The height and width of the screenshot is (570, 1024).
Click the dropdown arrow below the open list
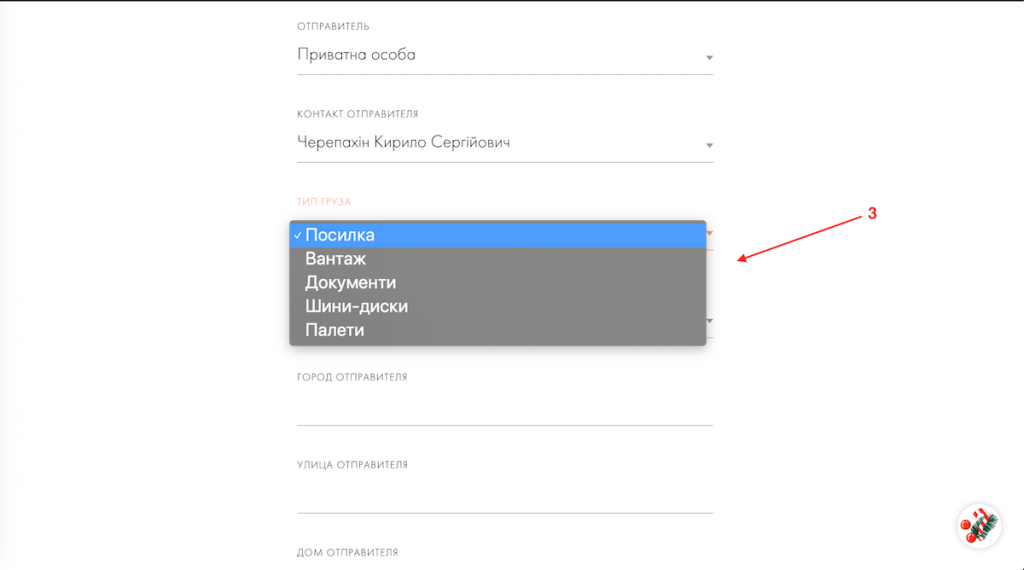coord(710,322)
